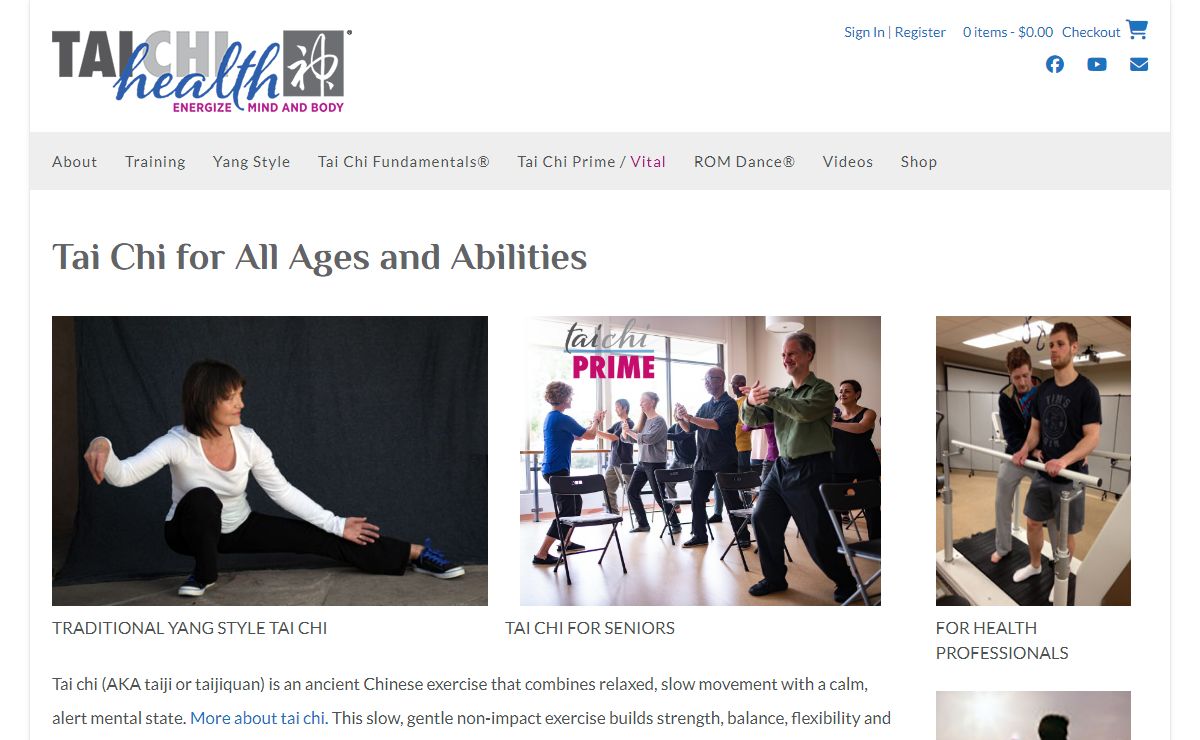Open the Health Professionals treadmill image
The height and width of the screenshot is (740, 1200).
click(1033, 461)
